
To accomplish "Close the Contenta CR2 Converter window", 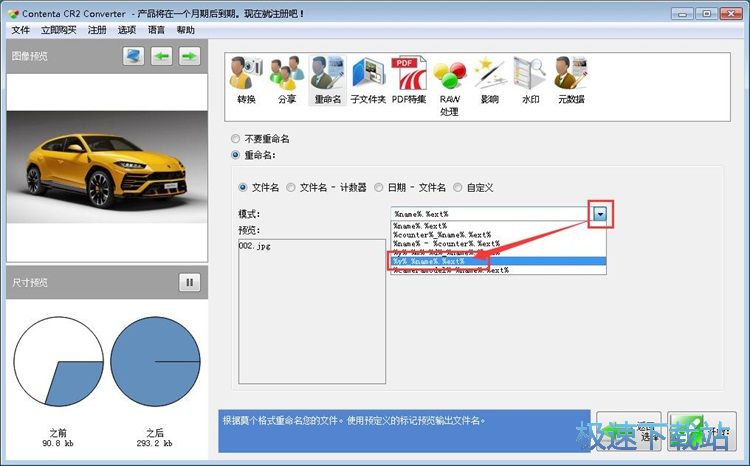I will 731,14.
